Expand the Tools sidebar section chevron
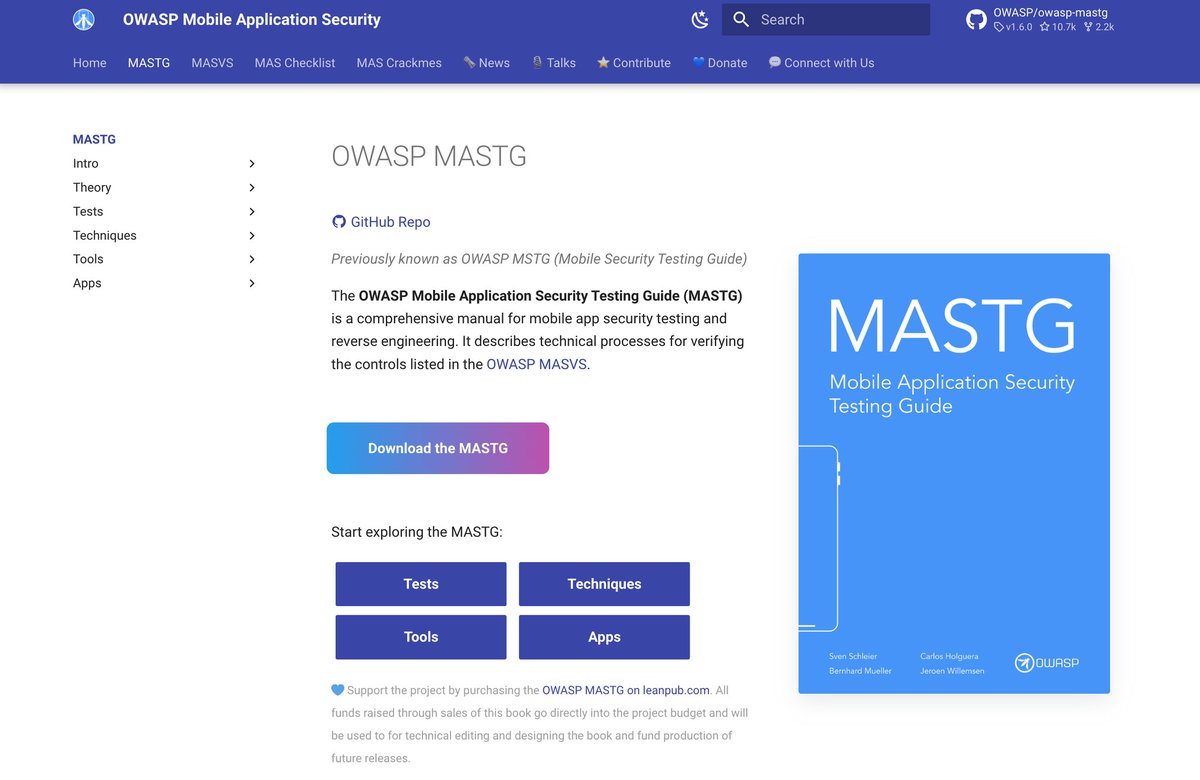Screen dimensions: 1200x780 (x=252, y=260)
